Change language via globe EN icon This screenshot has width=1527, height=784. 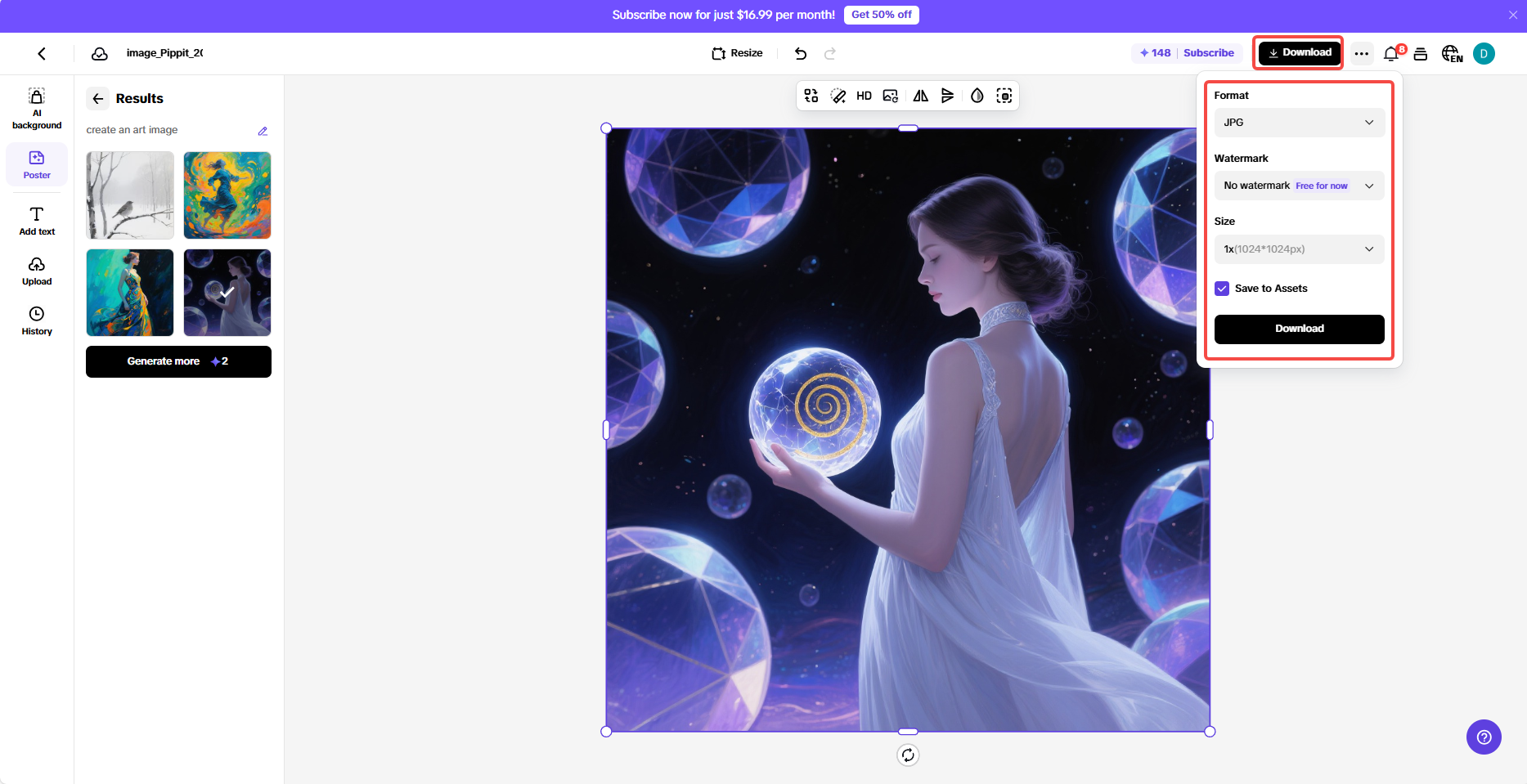(x=1452, y=54)
